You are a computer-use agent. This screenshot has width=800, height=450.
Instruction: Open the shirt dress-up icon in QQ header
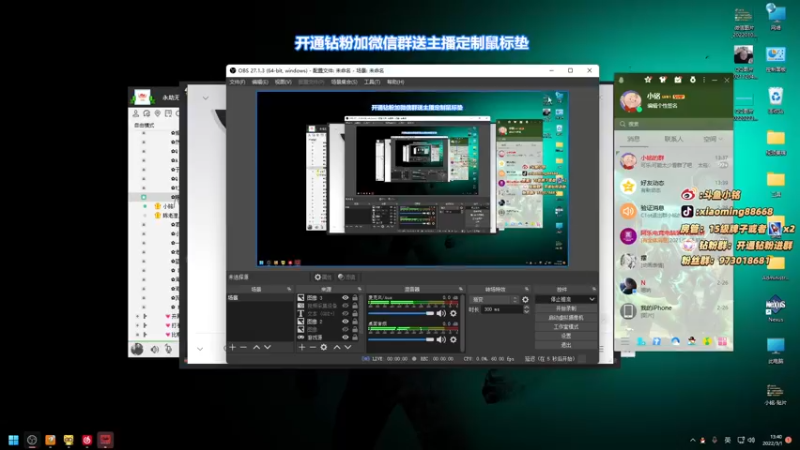[663, 80]
